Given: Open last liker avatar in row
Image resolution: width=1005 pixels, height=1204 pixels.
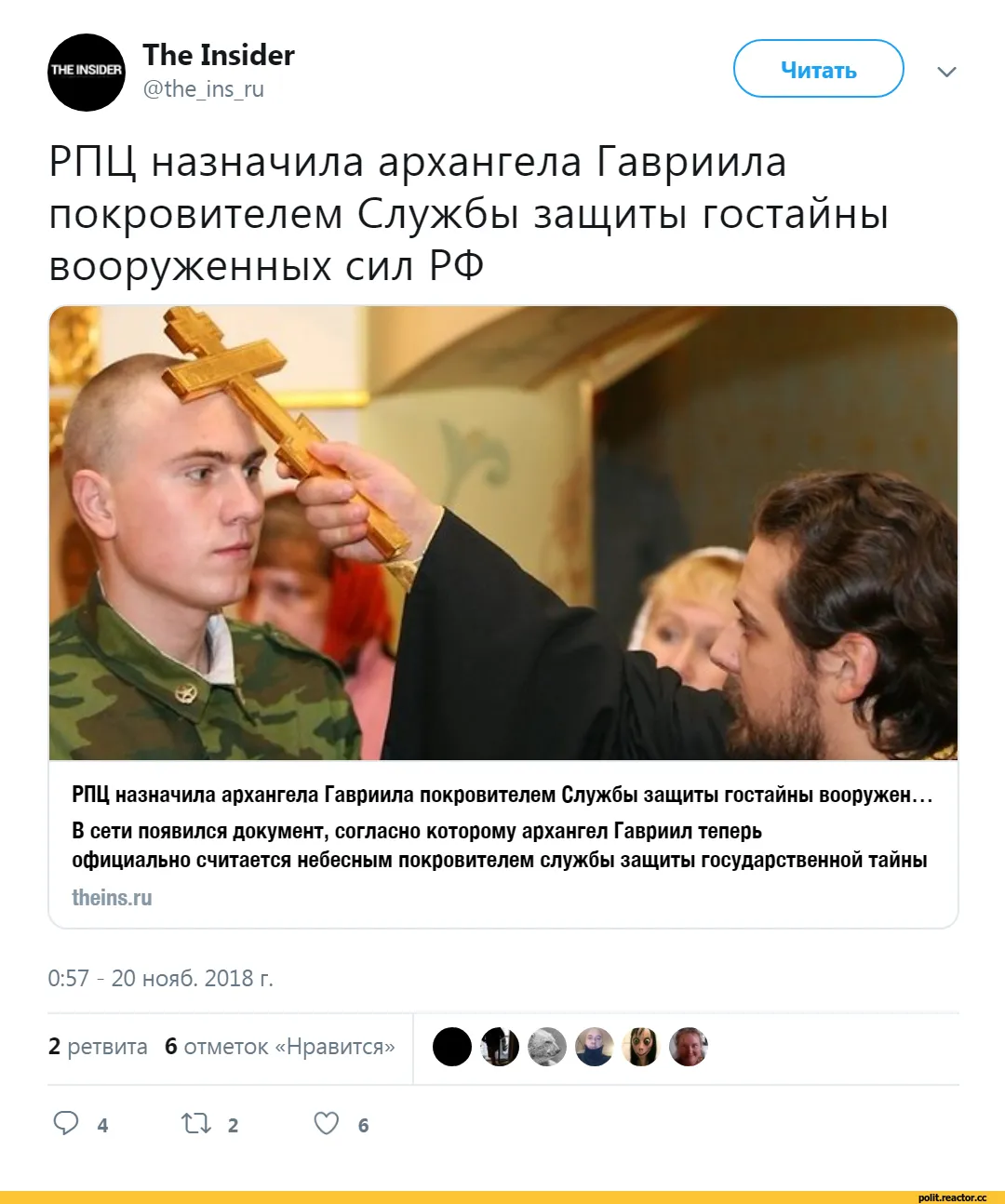Looking at the screenshot, I should point(689,1047).
